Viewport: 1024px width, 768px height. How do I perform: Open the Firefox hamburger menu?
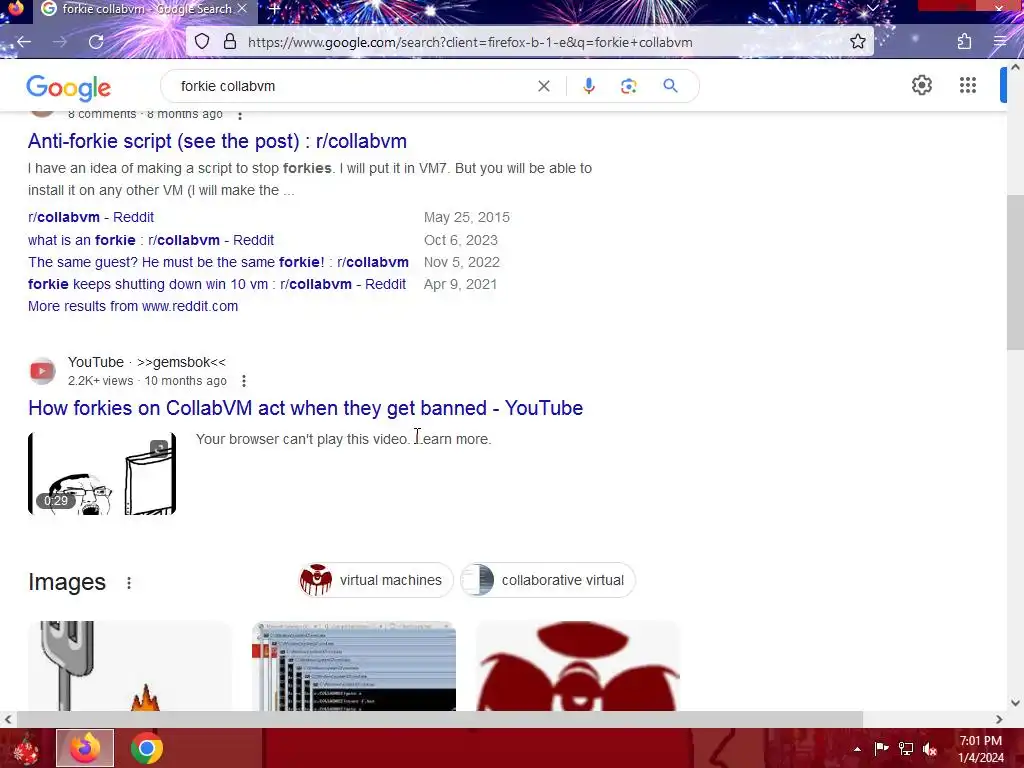[1000, 42]
